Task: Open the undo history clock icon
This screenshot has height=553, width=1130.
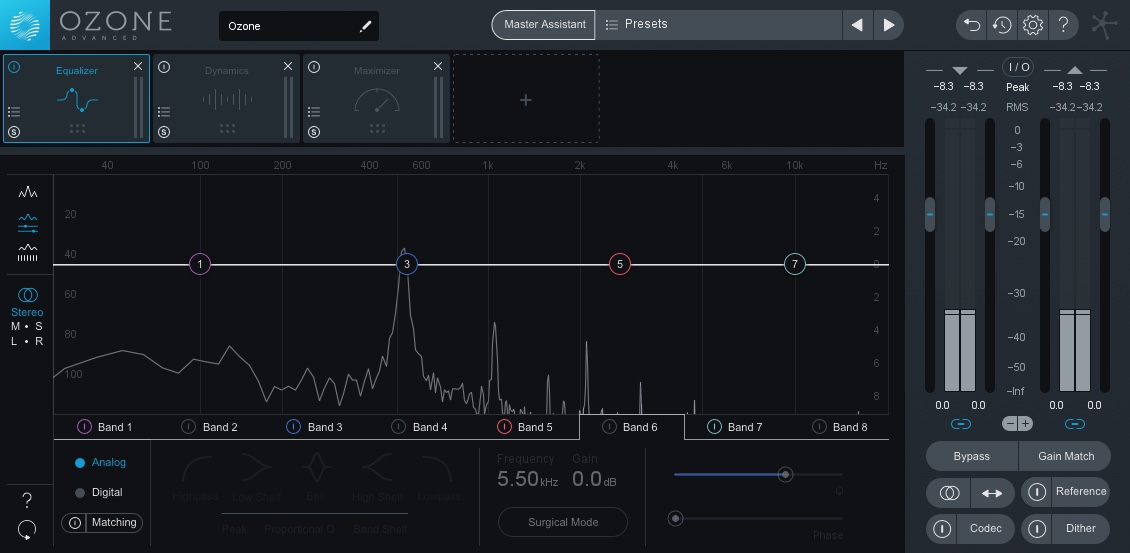Action: (1002, 25)
